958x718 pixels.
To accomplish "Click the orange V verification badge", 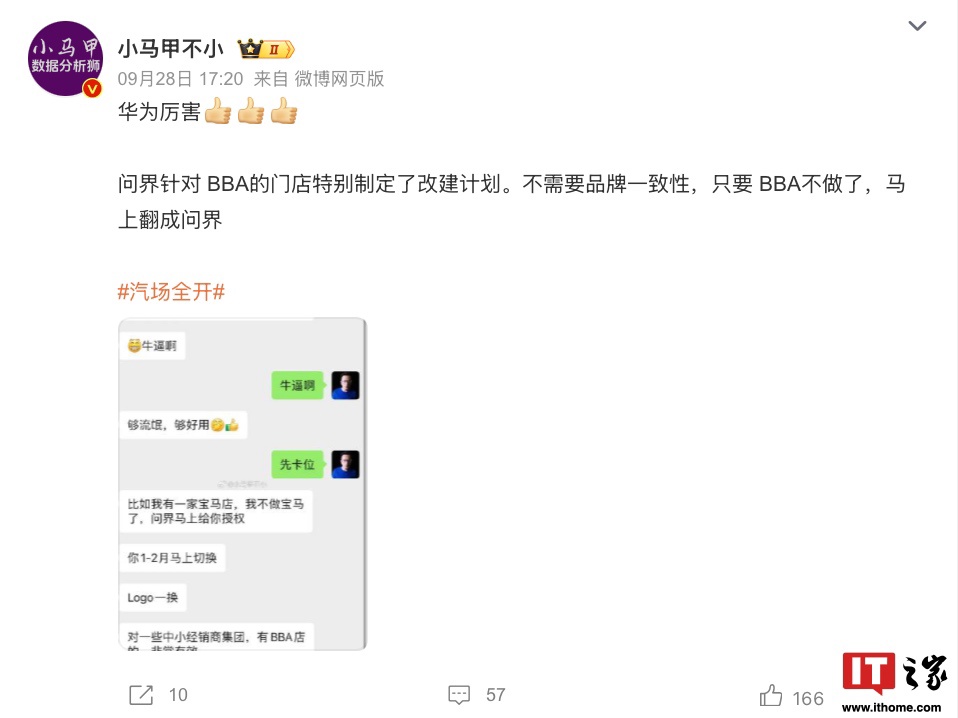I will point(92,89).
